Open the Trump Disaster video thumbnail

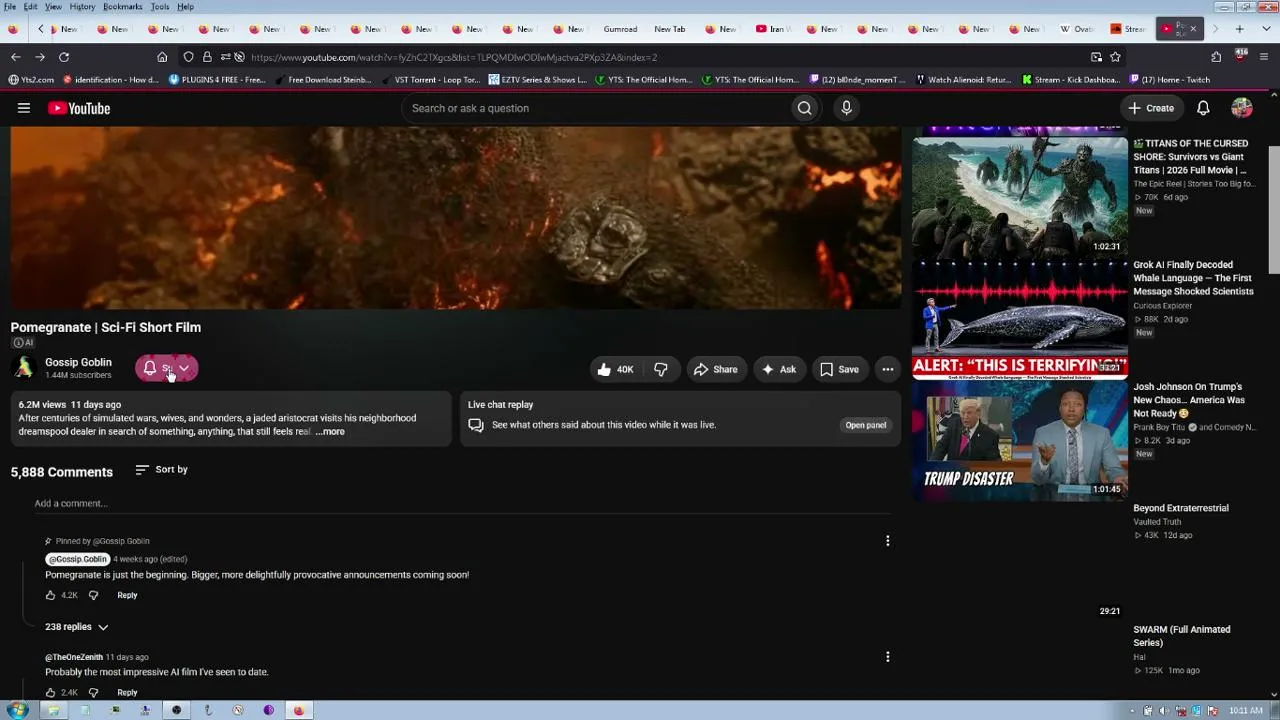[1020, 440]
